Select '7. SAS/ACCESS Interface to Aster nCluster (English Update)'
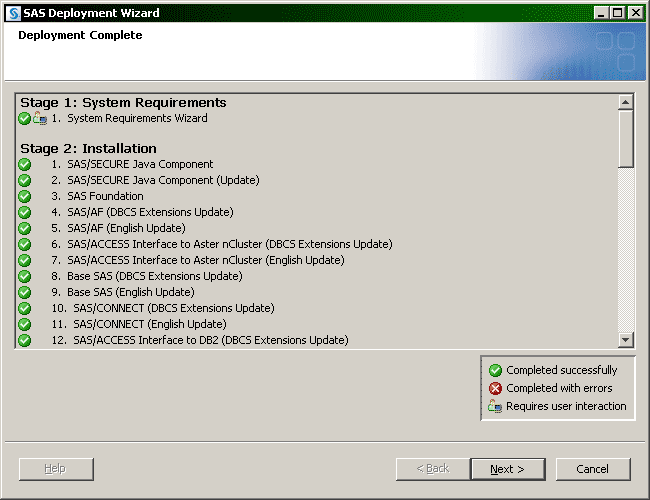Screen dimensions: 650x500 coord(198,260)
